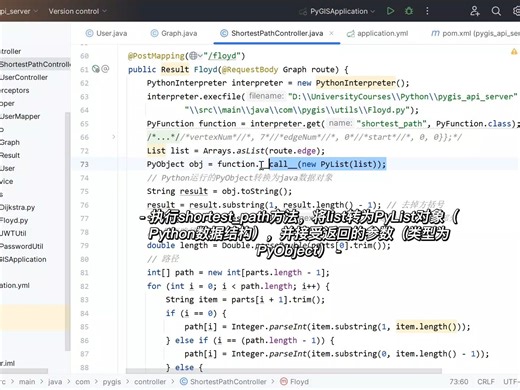
Task: Open the More Actions vertical dots menu
Action: click(x=427, y=11)
